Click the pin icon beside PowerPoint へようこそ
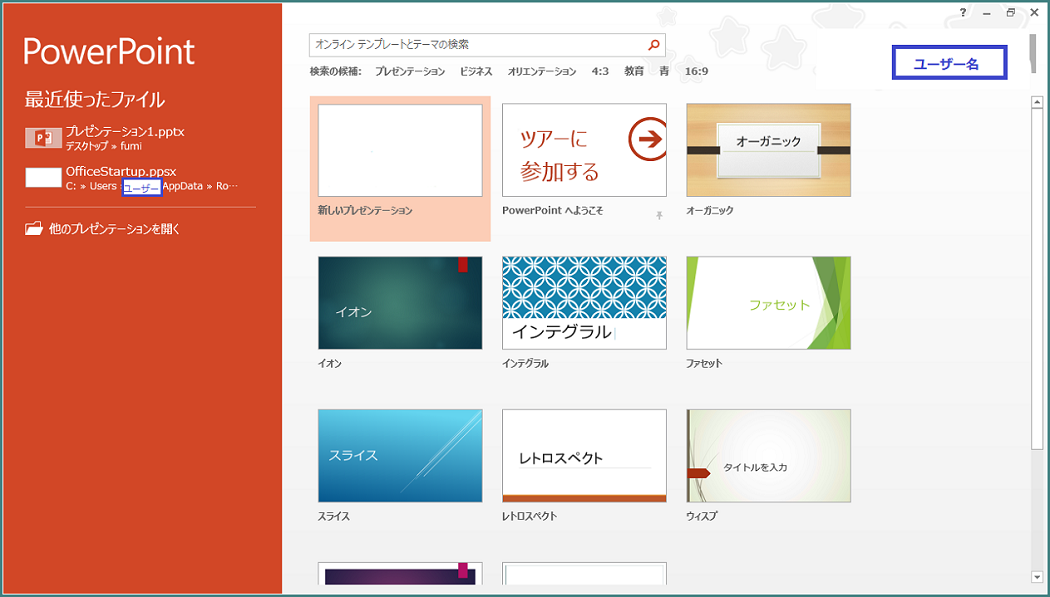 coord(660,215)
